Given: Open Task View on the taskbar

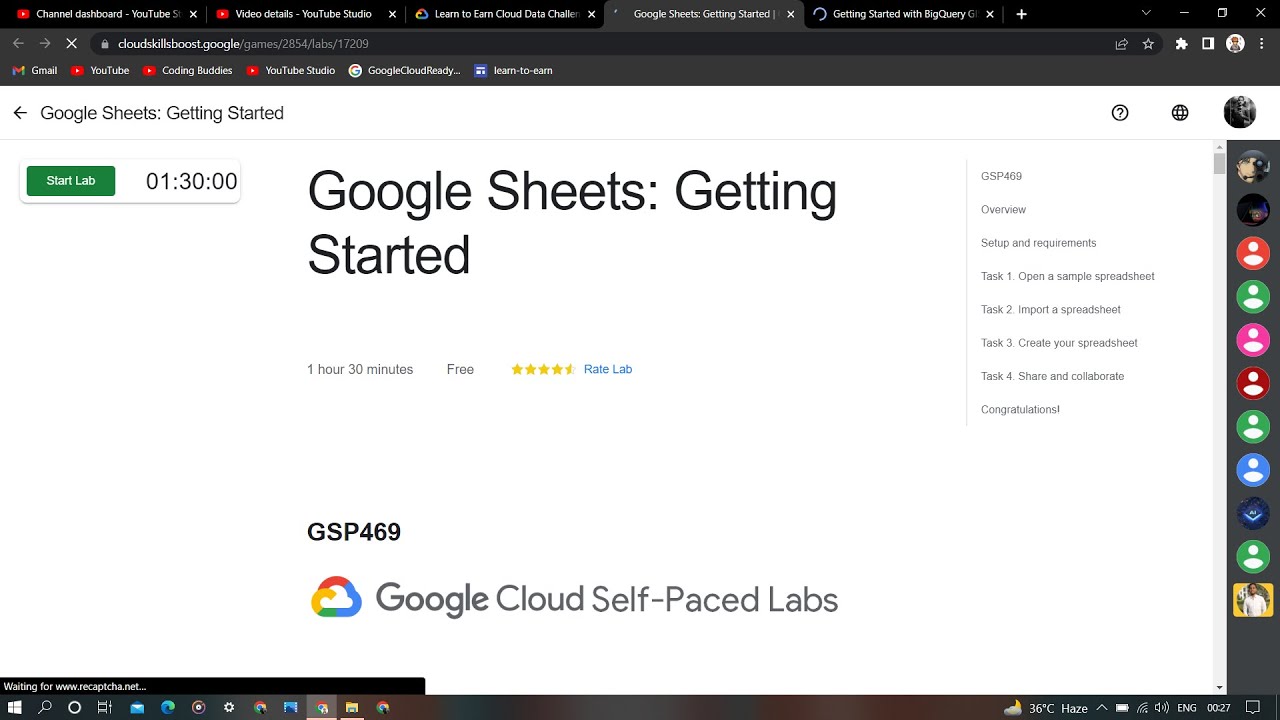Looking at the screenshot, I should point(104,707).
